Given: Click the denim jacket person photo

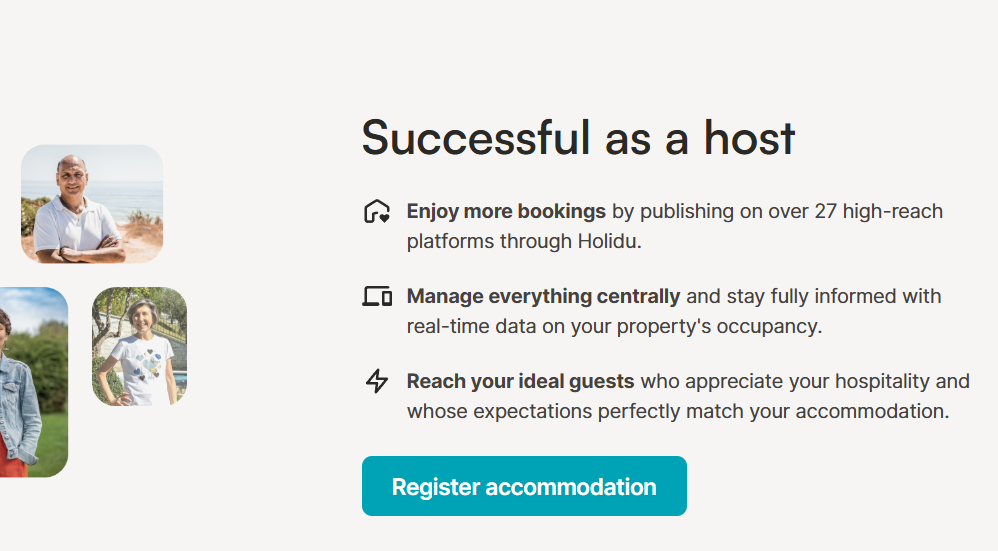Looking at the screenshot, I should point(30,382).
